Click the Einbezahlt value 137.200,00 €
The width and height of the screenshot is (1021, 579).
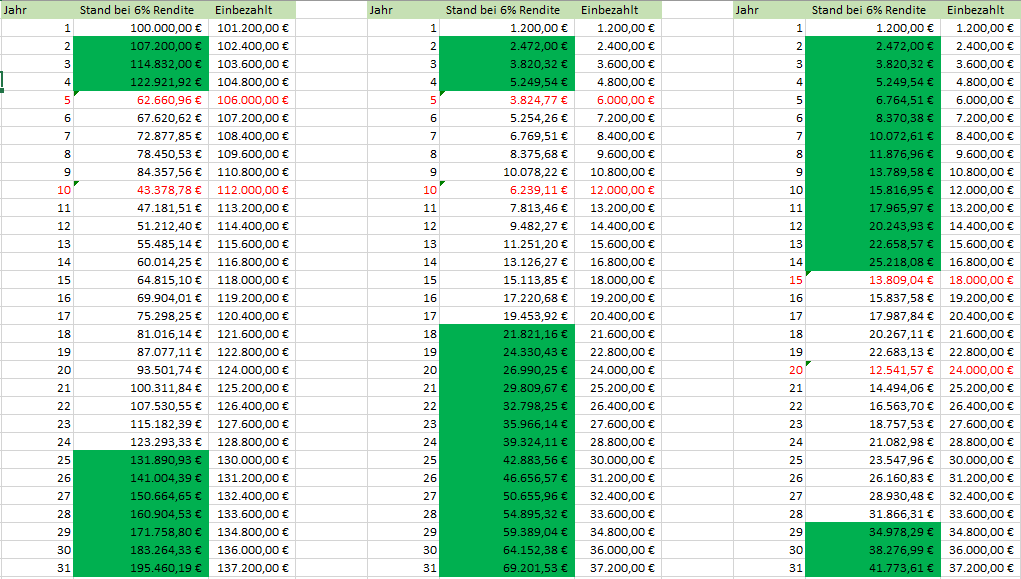click(x=252, y=568)
